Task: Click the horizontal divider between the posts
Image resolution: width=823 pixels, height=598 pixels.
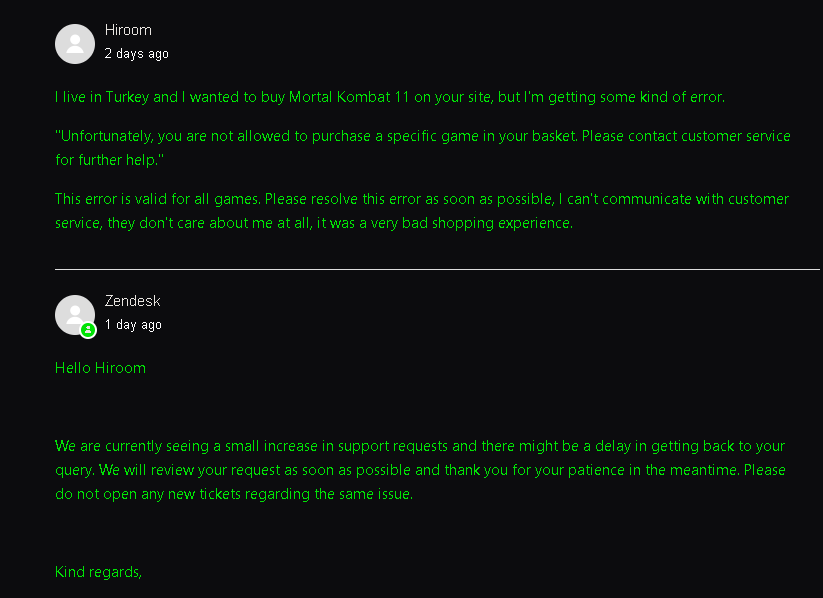Action: tap(437, 269)
